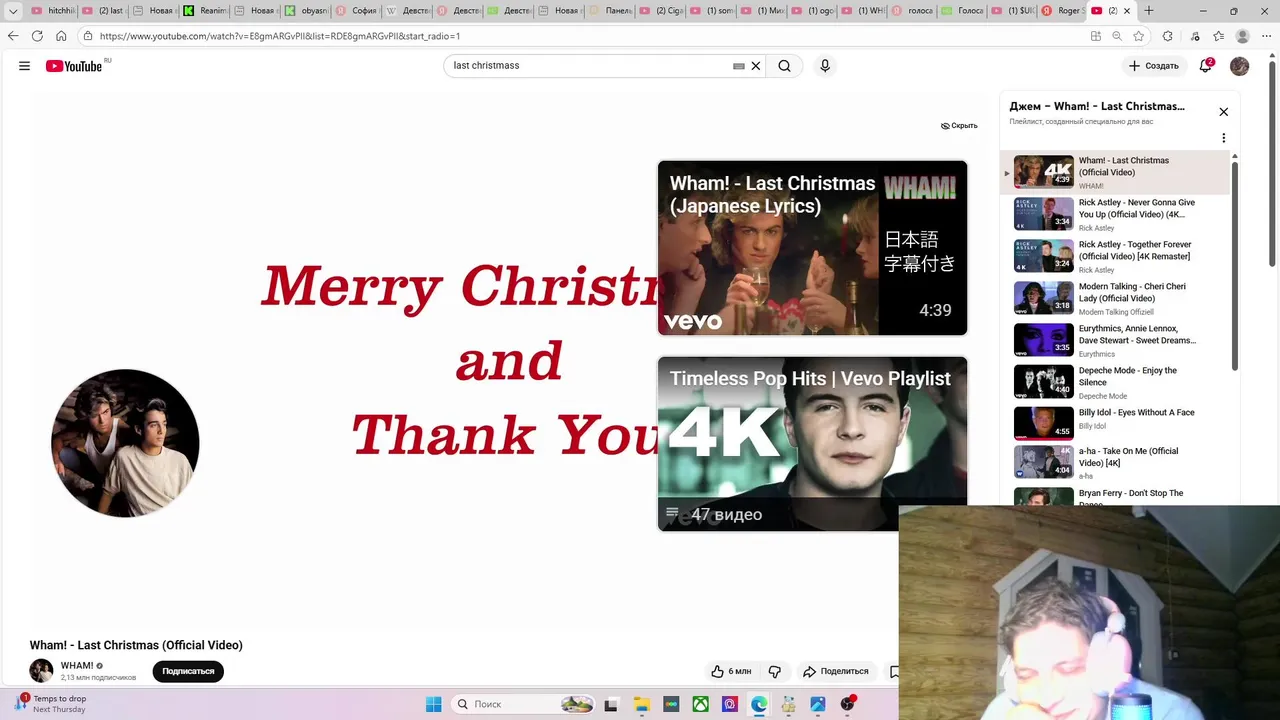
Task: Open the zoom indicator in address bar
Action: (1117, 36)
